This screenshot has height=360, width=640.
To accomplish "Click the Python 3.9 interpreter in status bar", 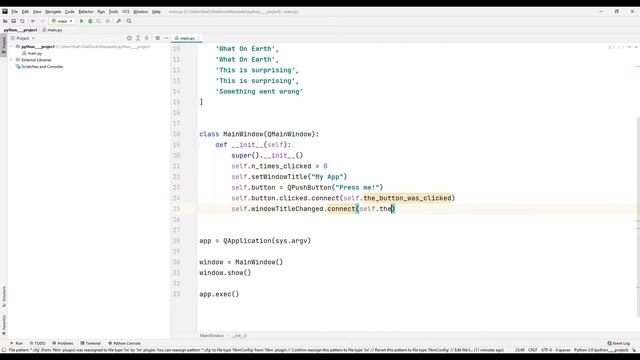I will click(x=601, y=350).
